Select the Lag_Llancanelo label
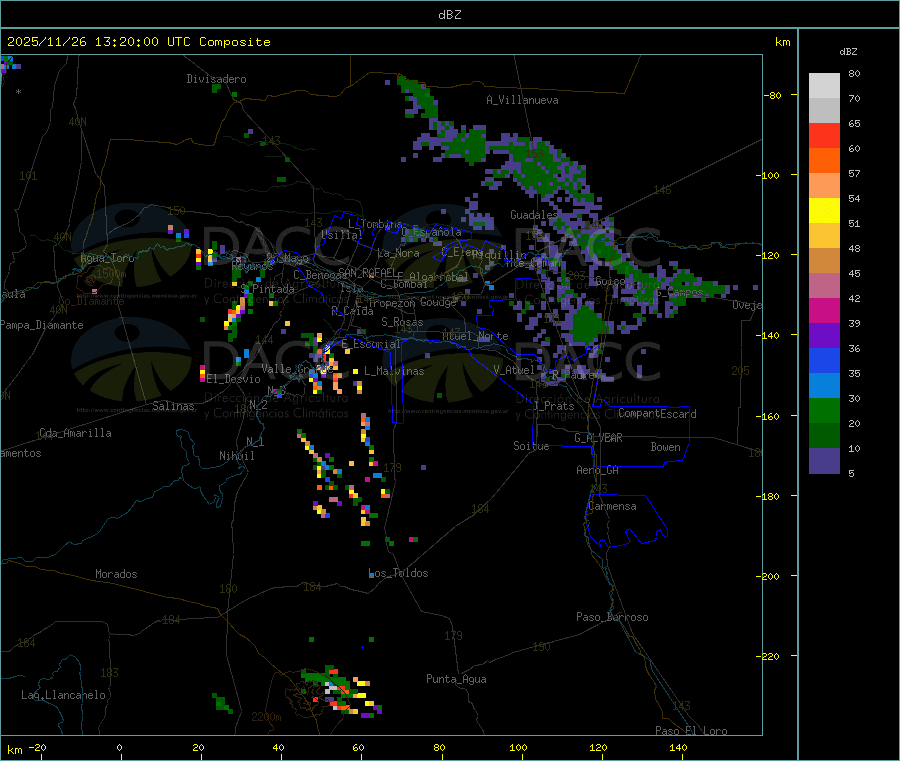900x761 pixels. click(64, 694)
